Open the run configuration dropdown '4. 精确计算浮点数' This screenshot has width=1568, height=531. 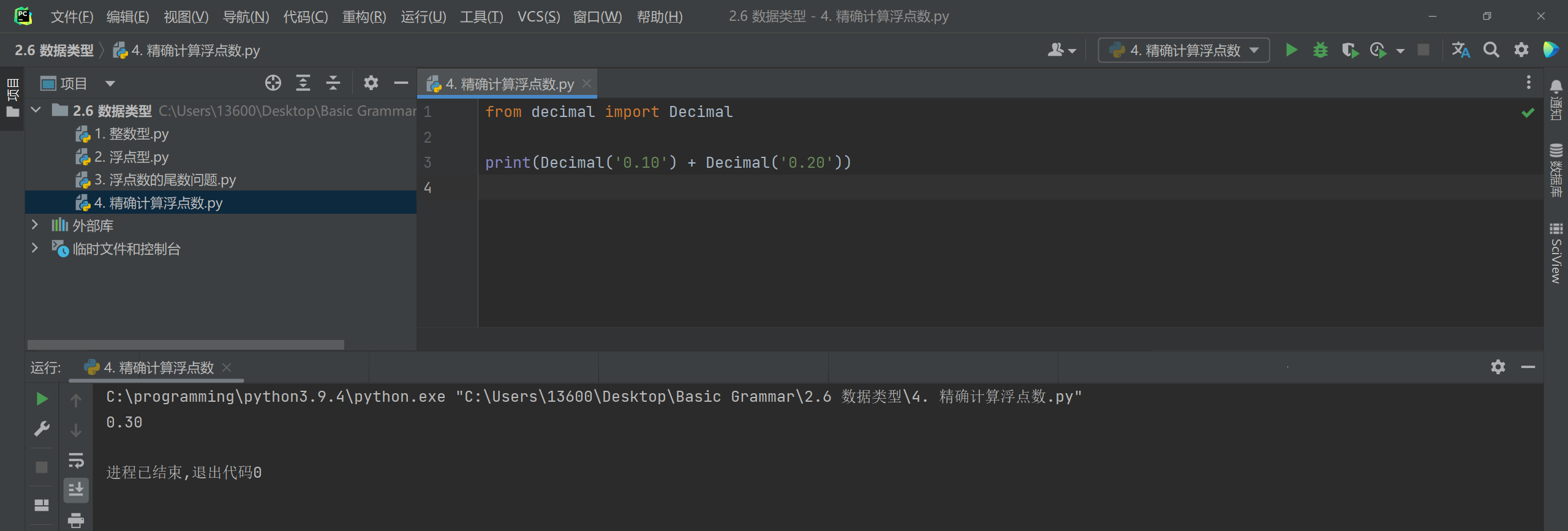coord(1183,50)
